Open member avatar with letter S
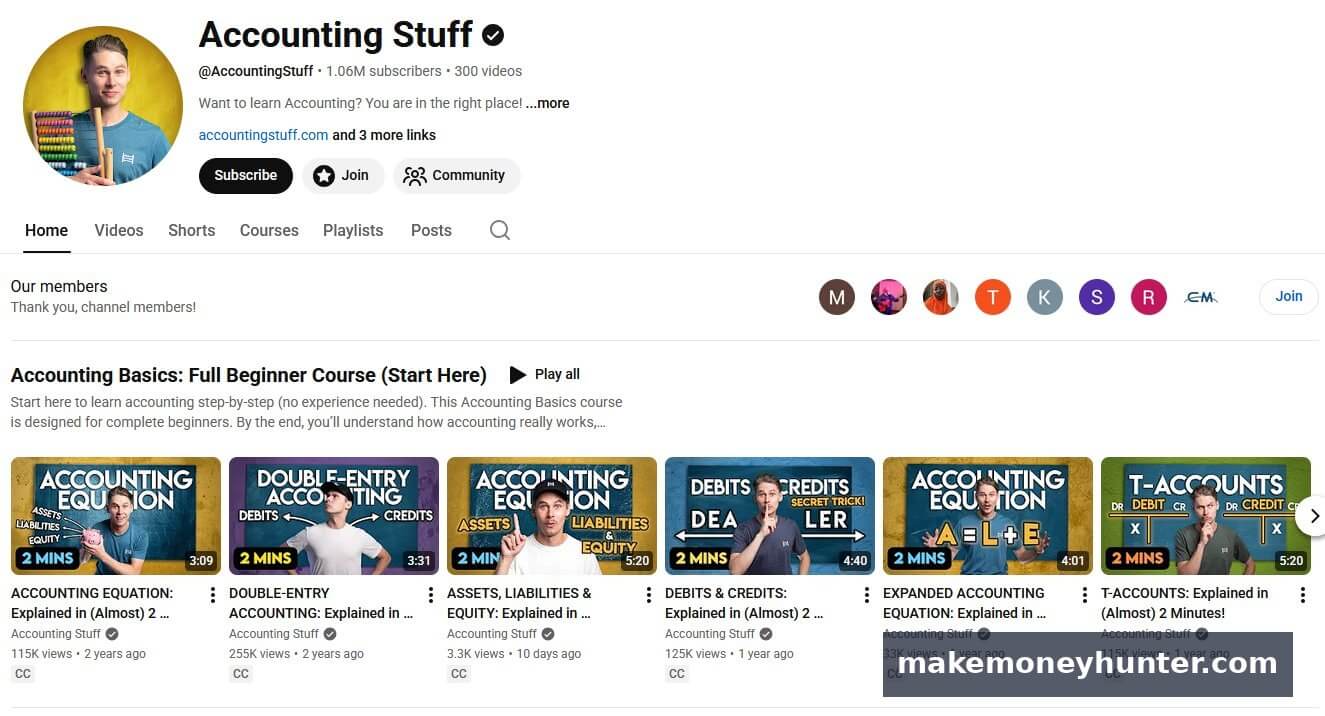This screenshot has height=716, width=1325. (x=1097, y=297)
